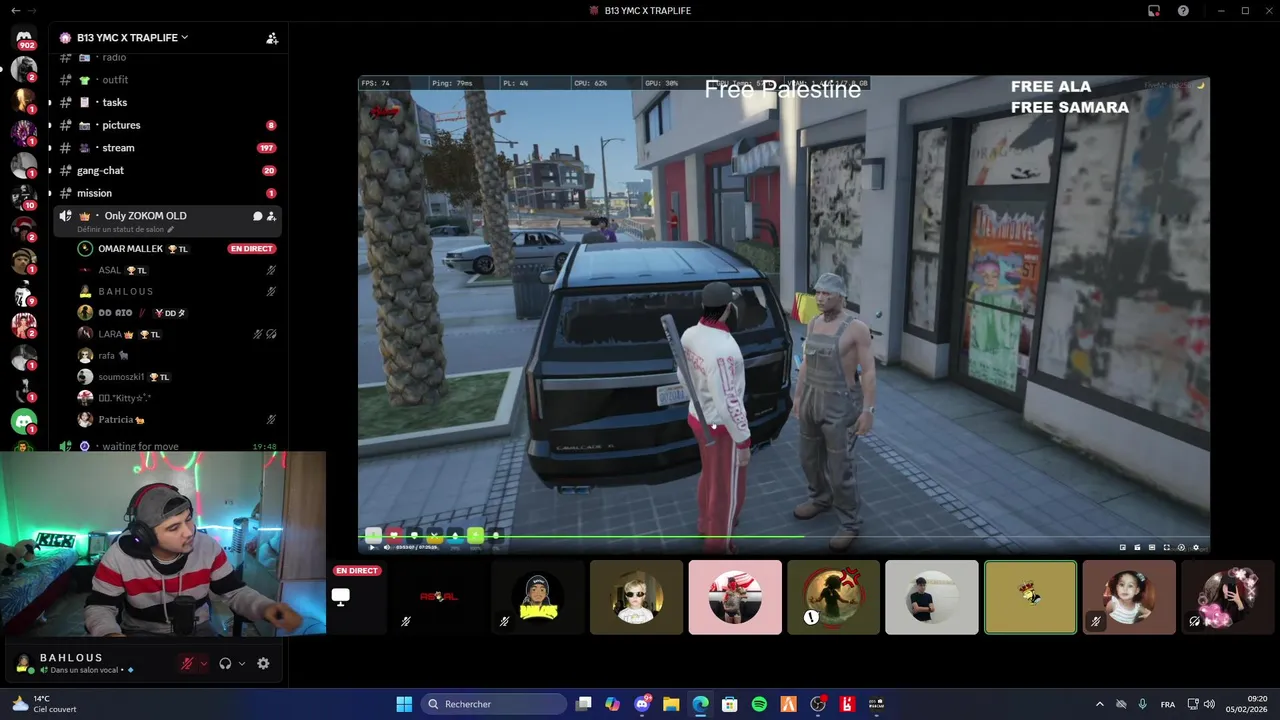
Task: Select the green-outlined speaking participant tile
Action: (x=1030, y=597)
